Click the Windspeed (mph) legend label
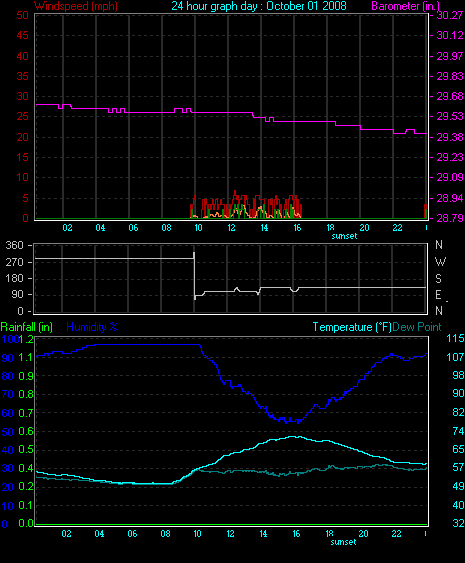Image resolution: width=465 pixels, height=563 pixels. 76,6
